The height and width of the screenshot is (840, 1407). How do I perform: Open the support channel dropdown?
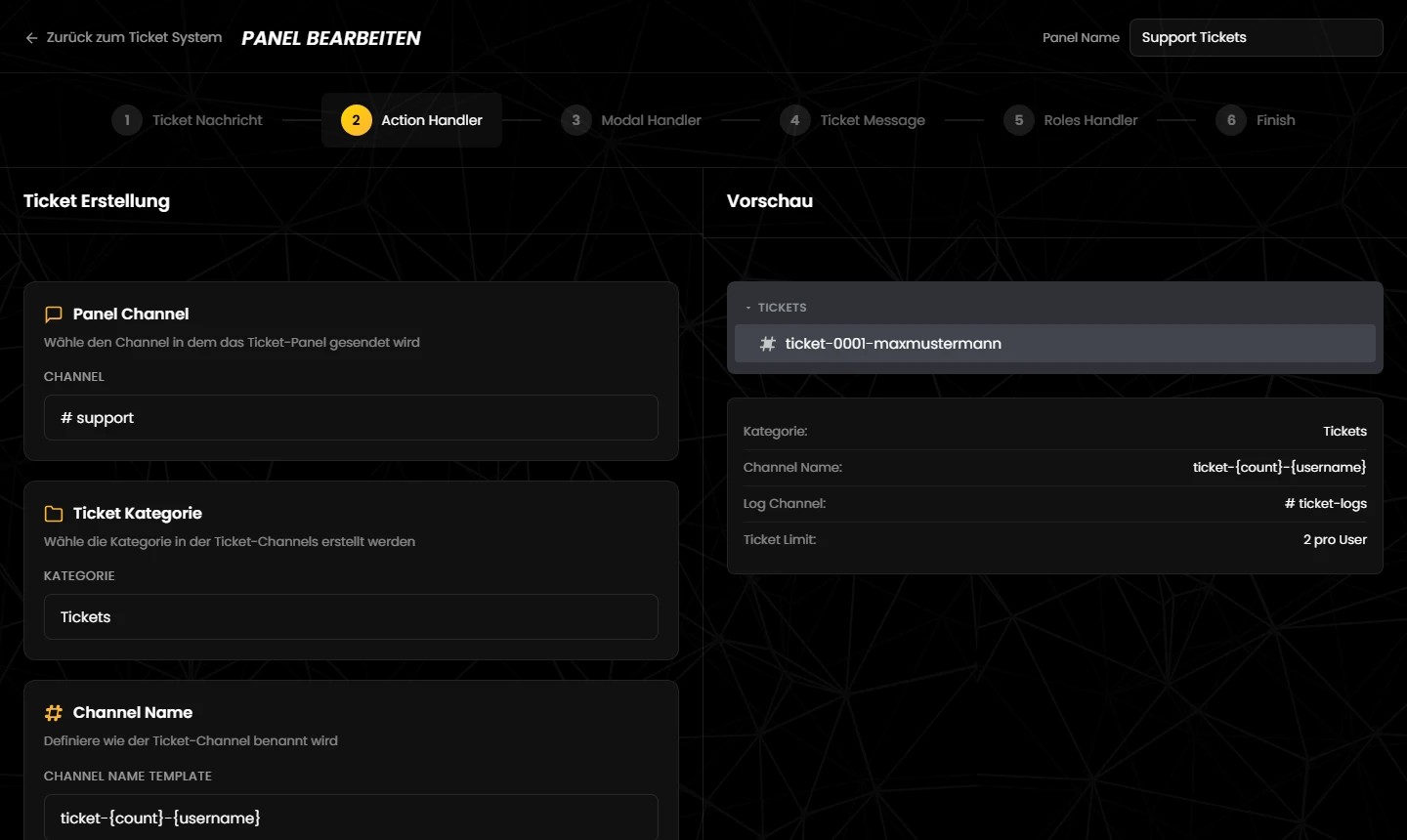351,418
